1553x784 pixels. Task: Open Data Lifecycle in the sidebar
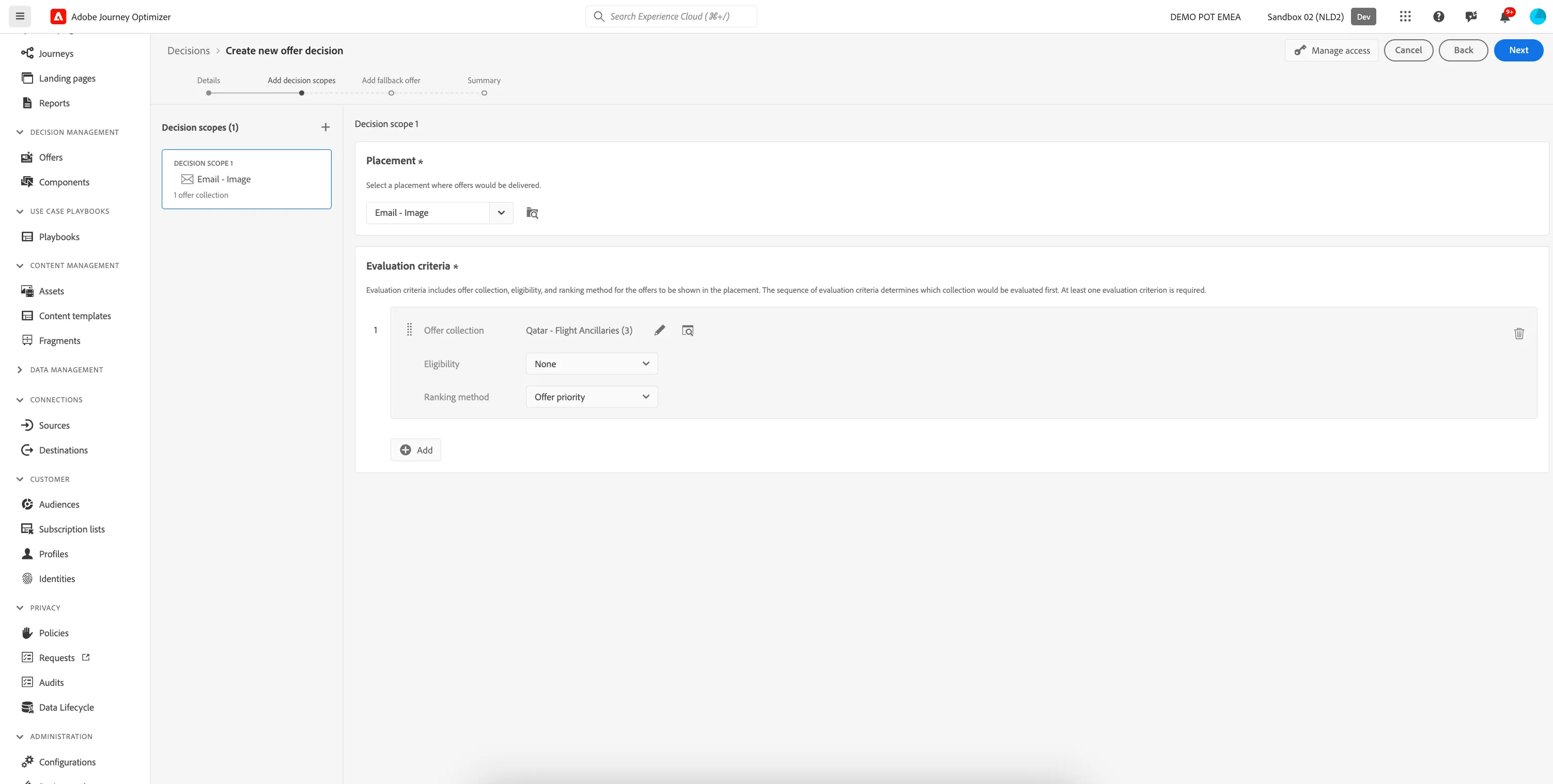click(66, 708)
